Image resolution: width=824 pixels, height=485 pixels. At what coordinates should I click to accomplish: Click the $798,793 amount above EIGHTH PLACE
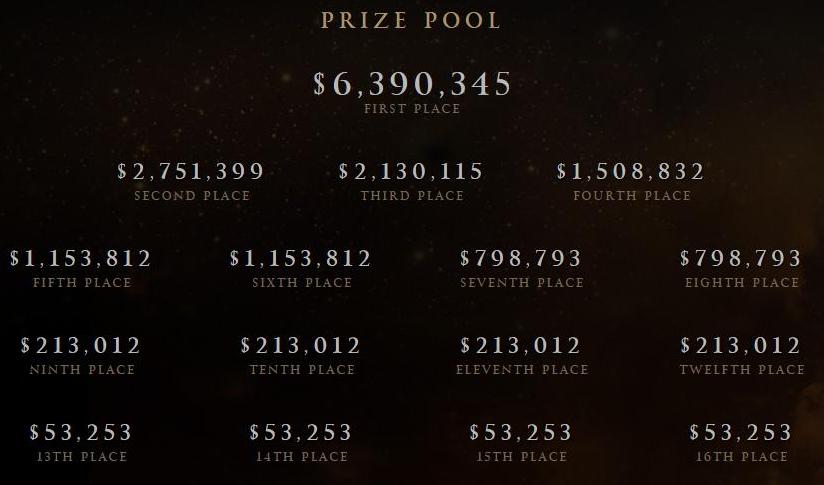coord(740,259)
